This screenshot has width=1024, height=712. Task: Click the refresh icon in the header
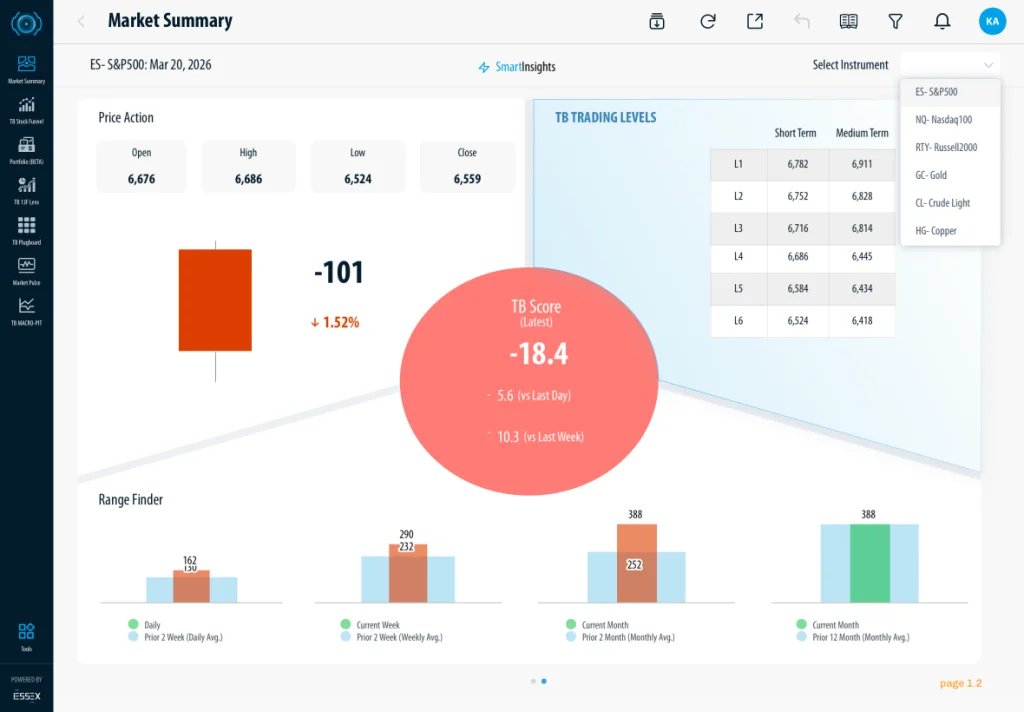(708, 21)
